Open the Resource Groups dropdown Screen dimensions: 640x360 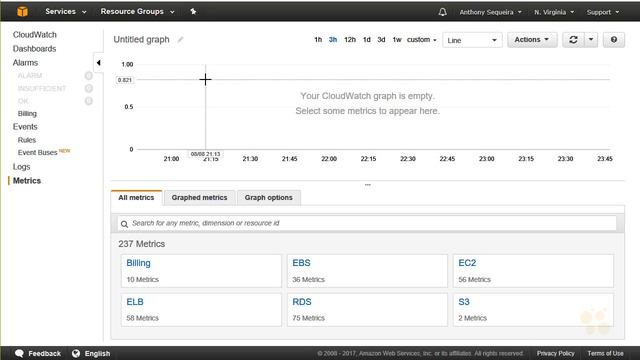[138, 11]
